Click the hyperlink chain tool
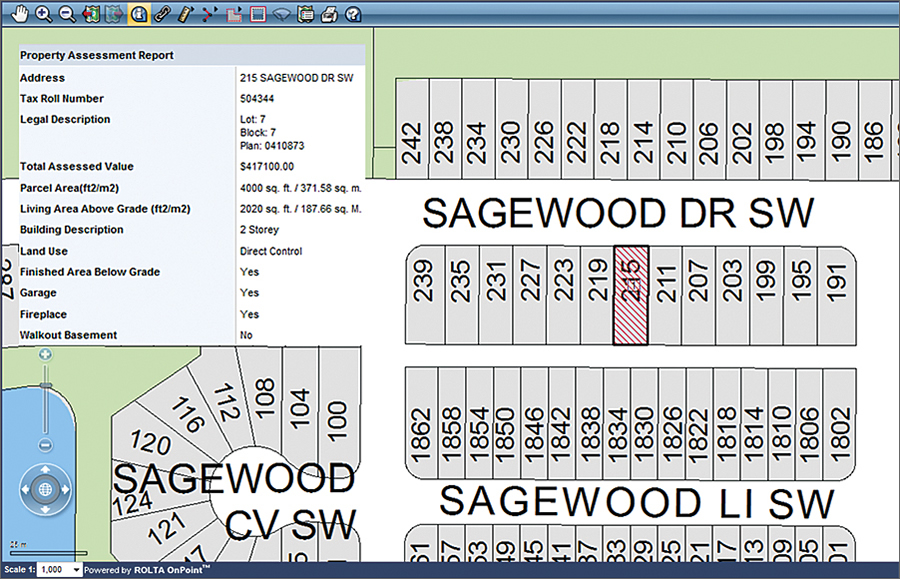The height and width of the screenshot is (579, 900). pyautogui.click(x=162, y=14)
